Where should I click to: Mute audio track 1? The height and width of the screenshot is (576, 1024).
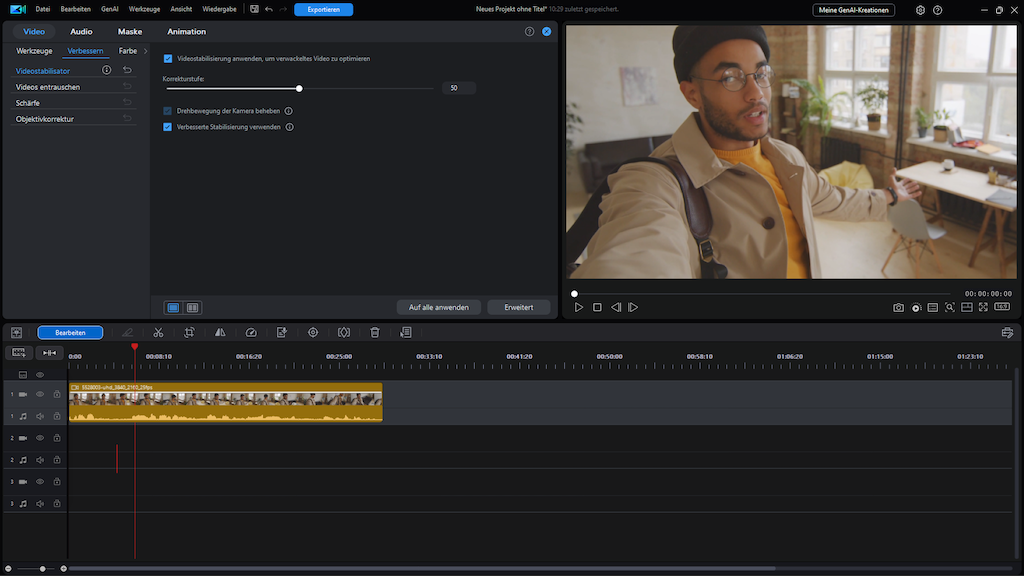pos(40,416)
